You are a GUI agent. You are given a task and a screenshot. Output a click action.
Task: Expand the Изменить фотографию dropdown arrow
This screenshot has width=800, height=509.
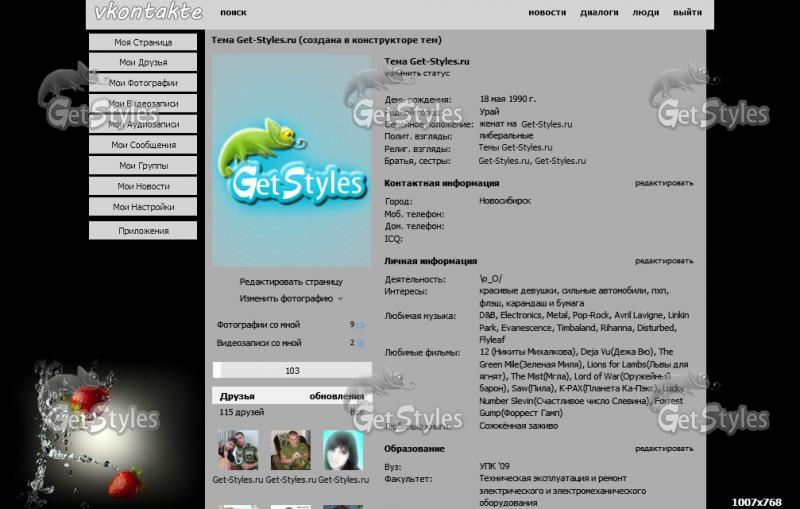[340, 299]
